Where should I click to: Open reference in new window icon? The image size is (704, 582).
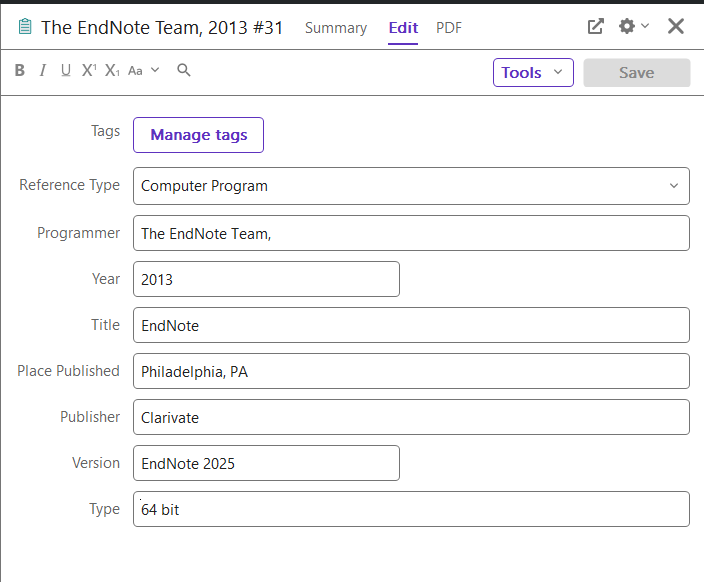point(595,26)
